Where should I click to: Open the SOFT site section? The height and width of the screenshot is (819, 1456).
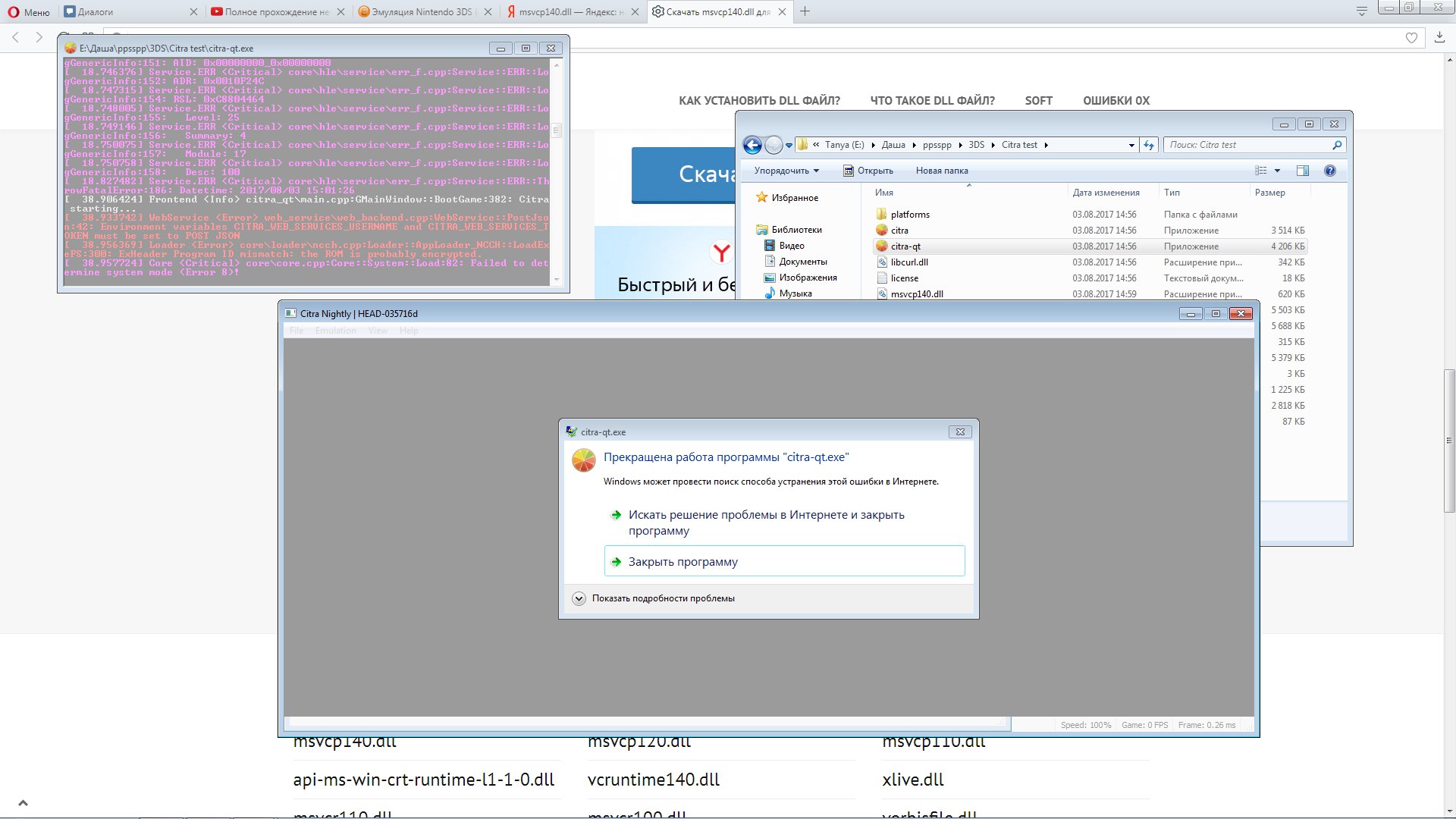[1038, 100]
